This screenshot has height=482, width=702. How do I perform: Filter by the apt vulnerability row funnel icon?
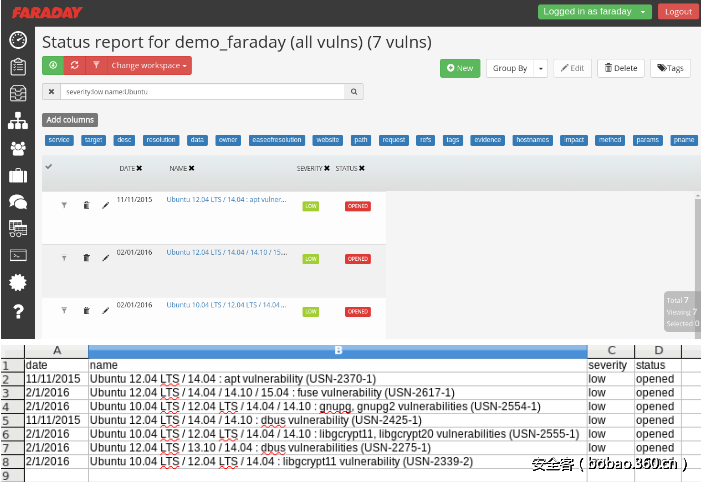point(64,205)
